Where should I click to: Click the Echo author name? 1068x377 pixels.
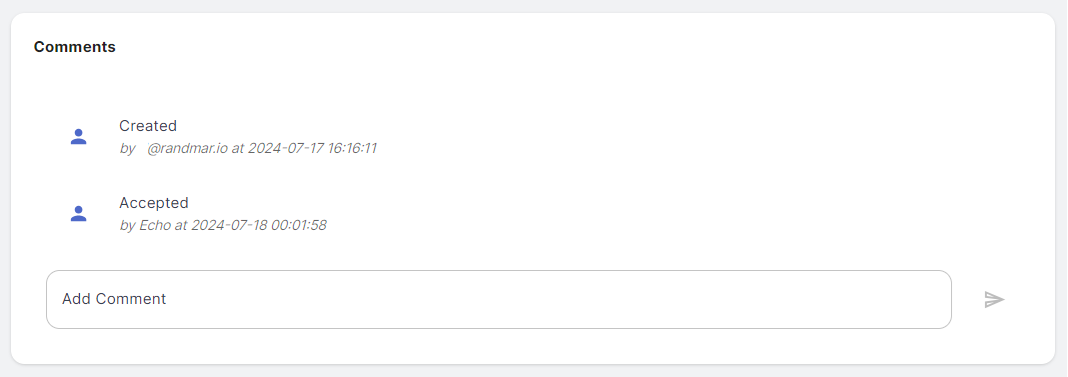point(155,225)
